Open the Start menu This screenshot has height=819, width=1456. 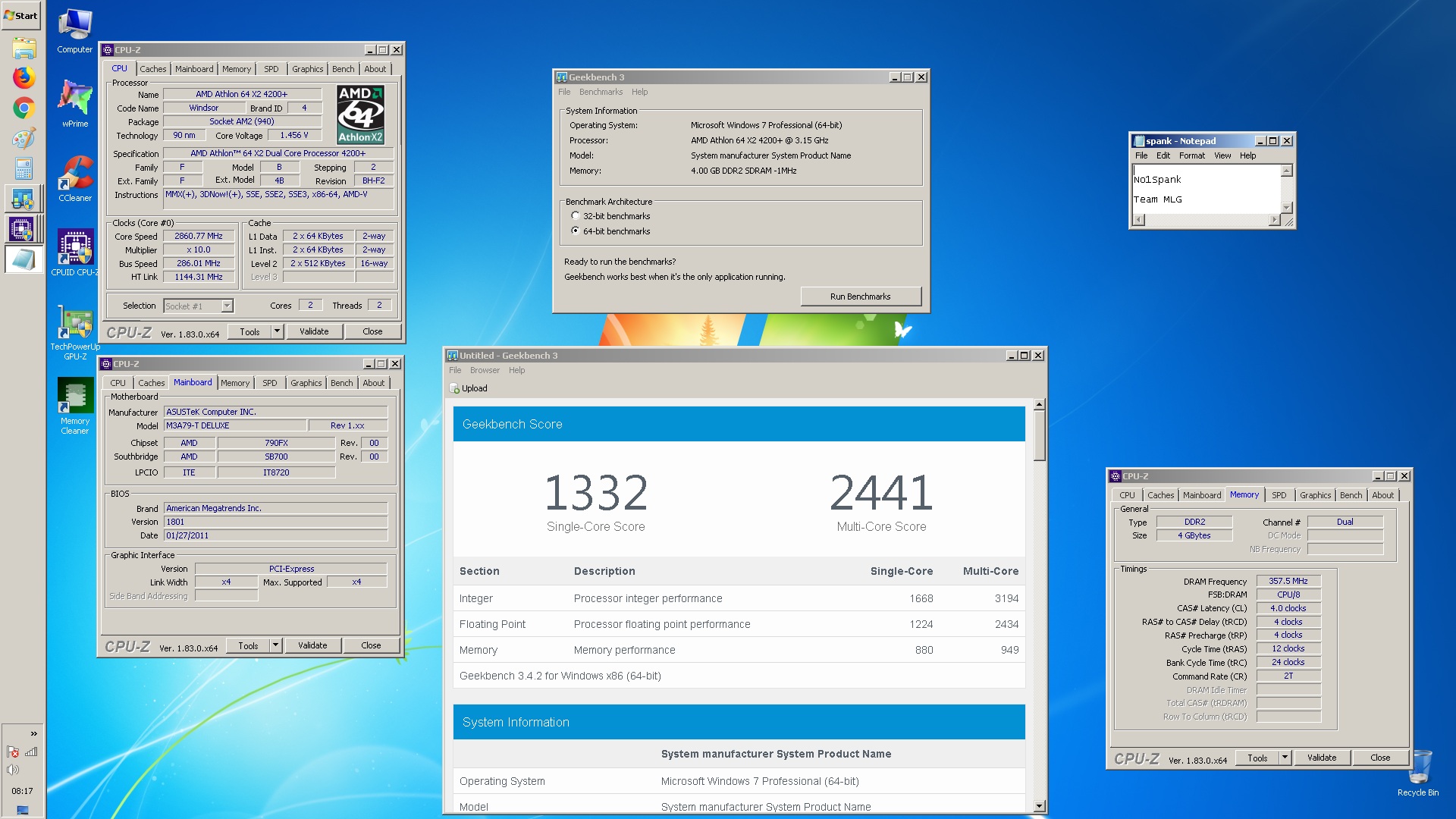tap(21, 15)
